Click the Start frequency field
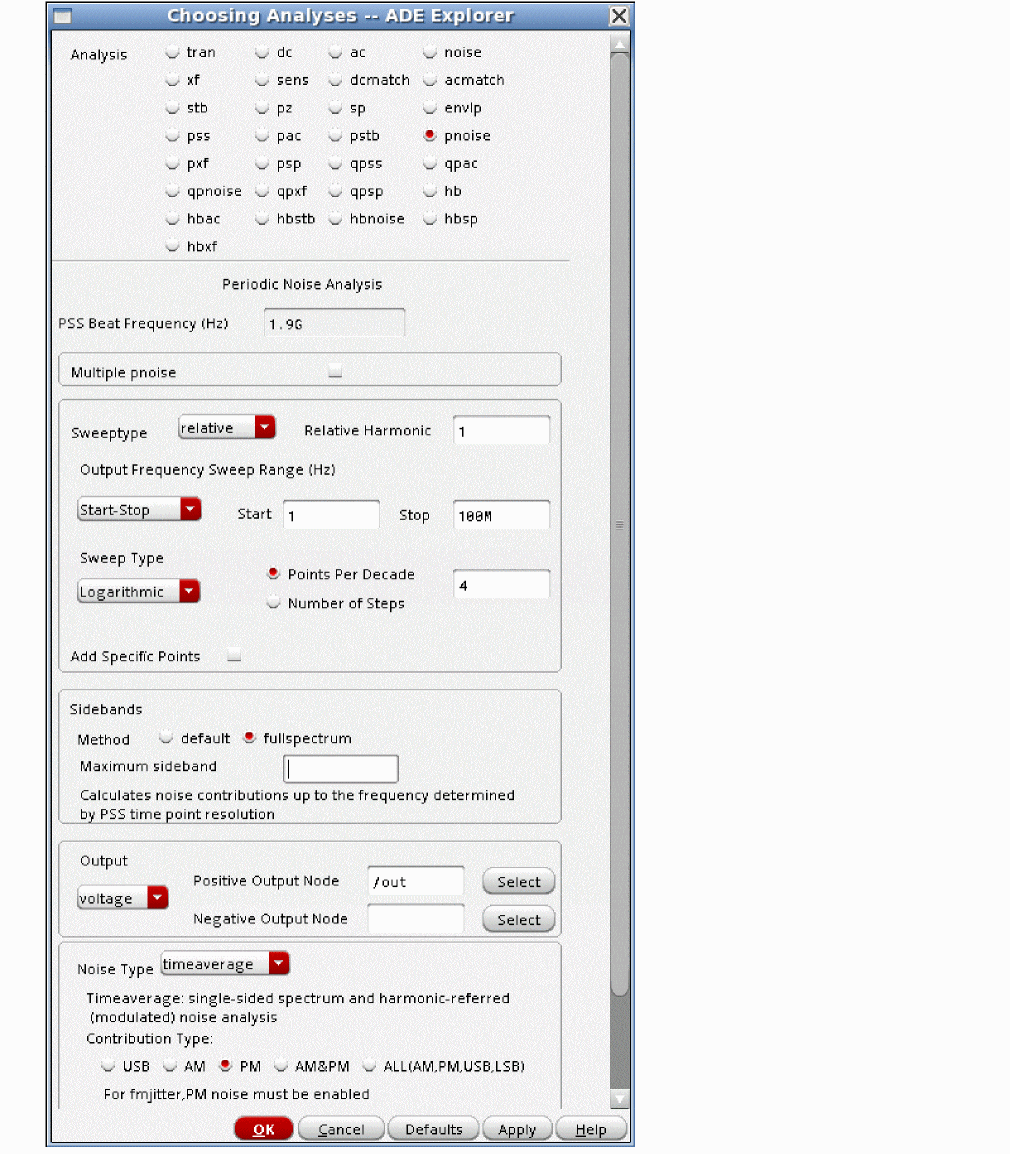Image resolution: width=1010 pixels, height=1154 pixels. point(331,514)
